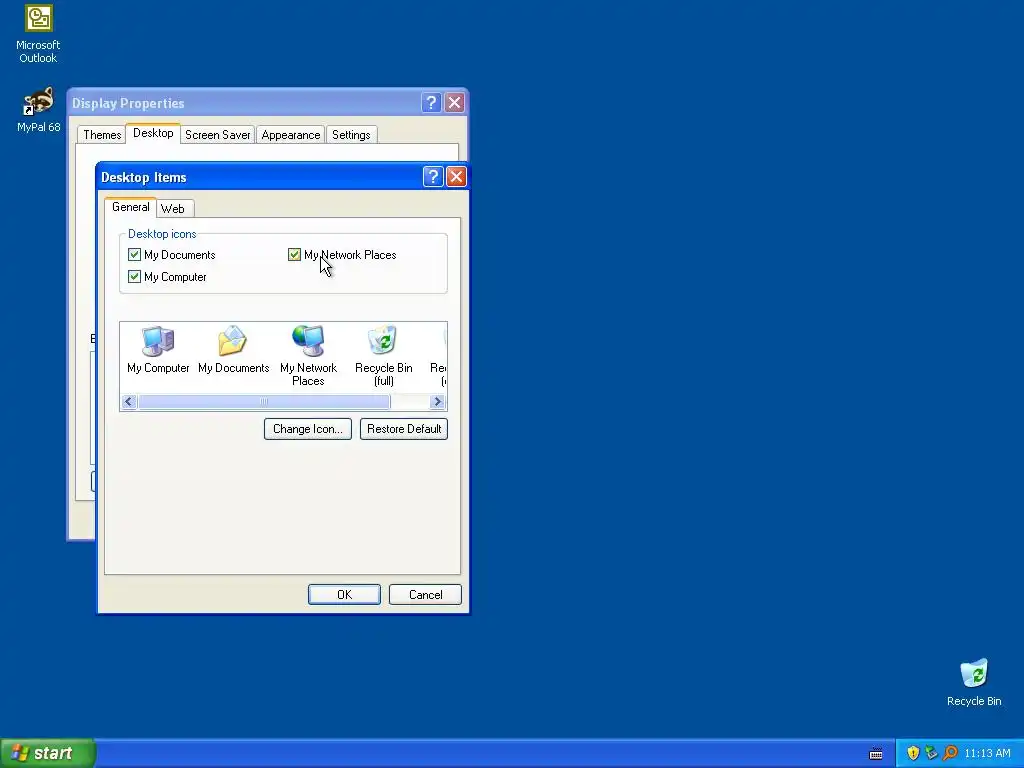Click the icon list scroll left arrow
The image size is (1024, 768).
tap(129, 402)
